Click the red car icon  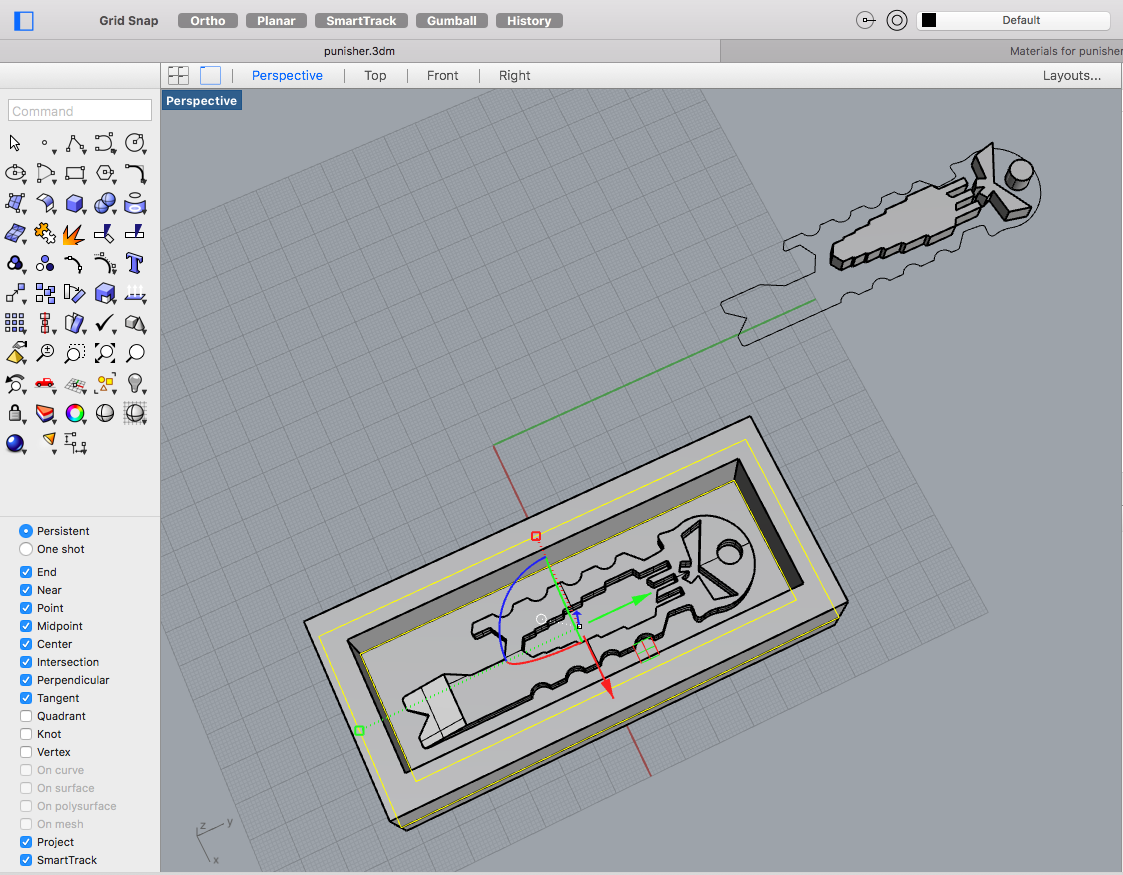coord(45,383)
